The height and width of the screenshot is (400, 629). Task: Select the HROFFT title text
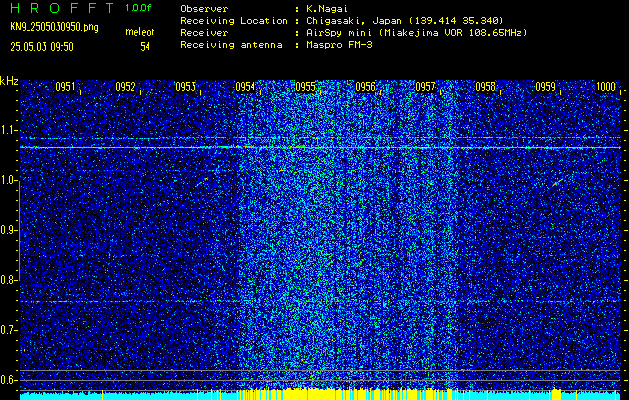click(63, 8)
